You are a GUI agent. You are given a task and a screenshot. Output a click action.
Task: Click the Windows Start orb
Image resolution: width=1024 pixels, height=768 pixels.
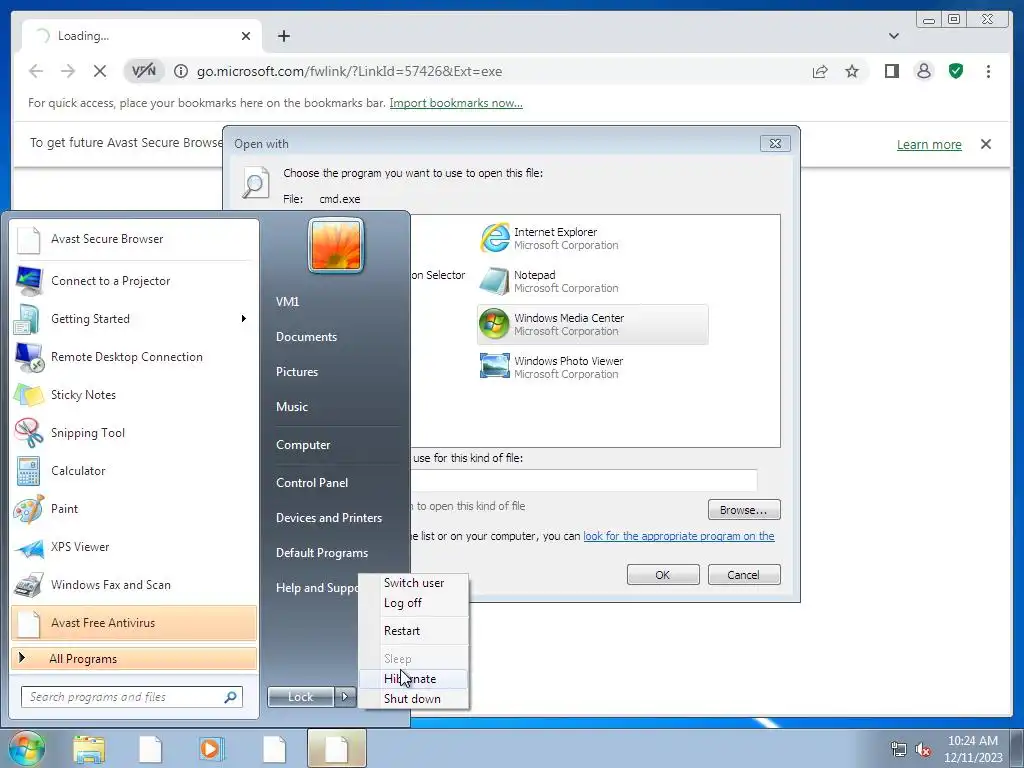pyautogui.click(x=26, y=748)
